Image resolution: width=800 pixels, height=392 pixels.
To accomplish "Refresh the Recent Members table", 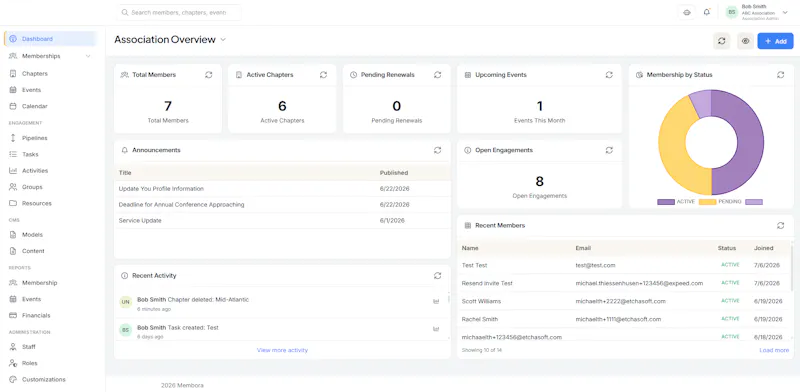I will [x=781, y=226].
